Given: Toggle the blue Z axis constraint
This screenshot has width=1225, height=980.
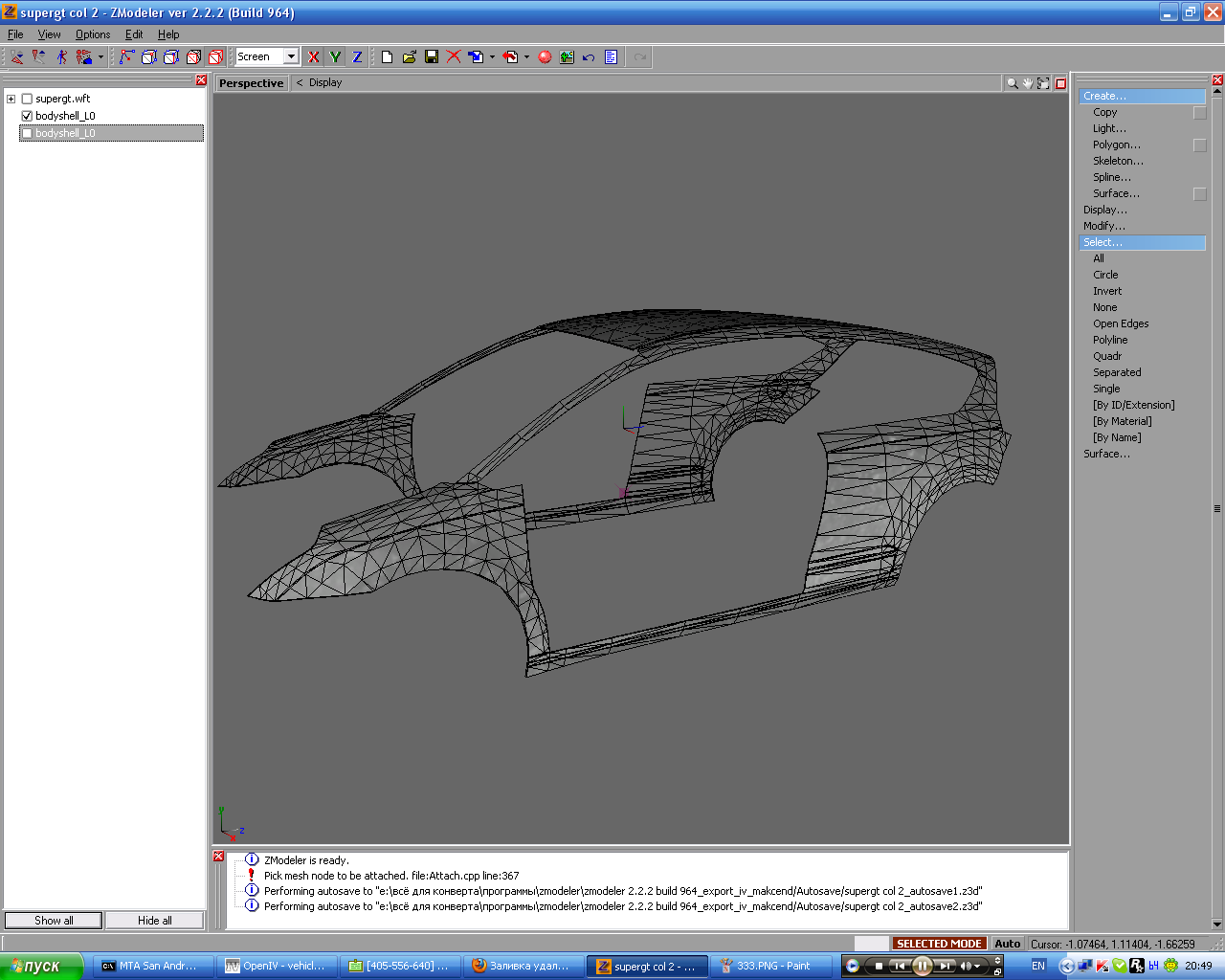Looking at the screenshot, I should [x=357, y=57].
